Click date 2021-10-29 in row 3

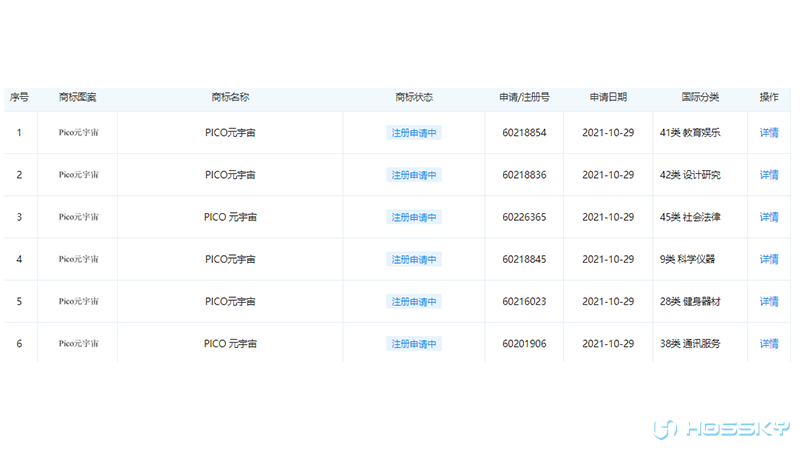[x=608, y=217]
